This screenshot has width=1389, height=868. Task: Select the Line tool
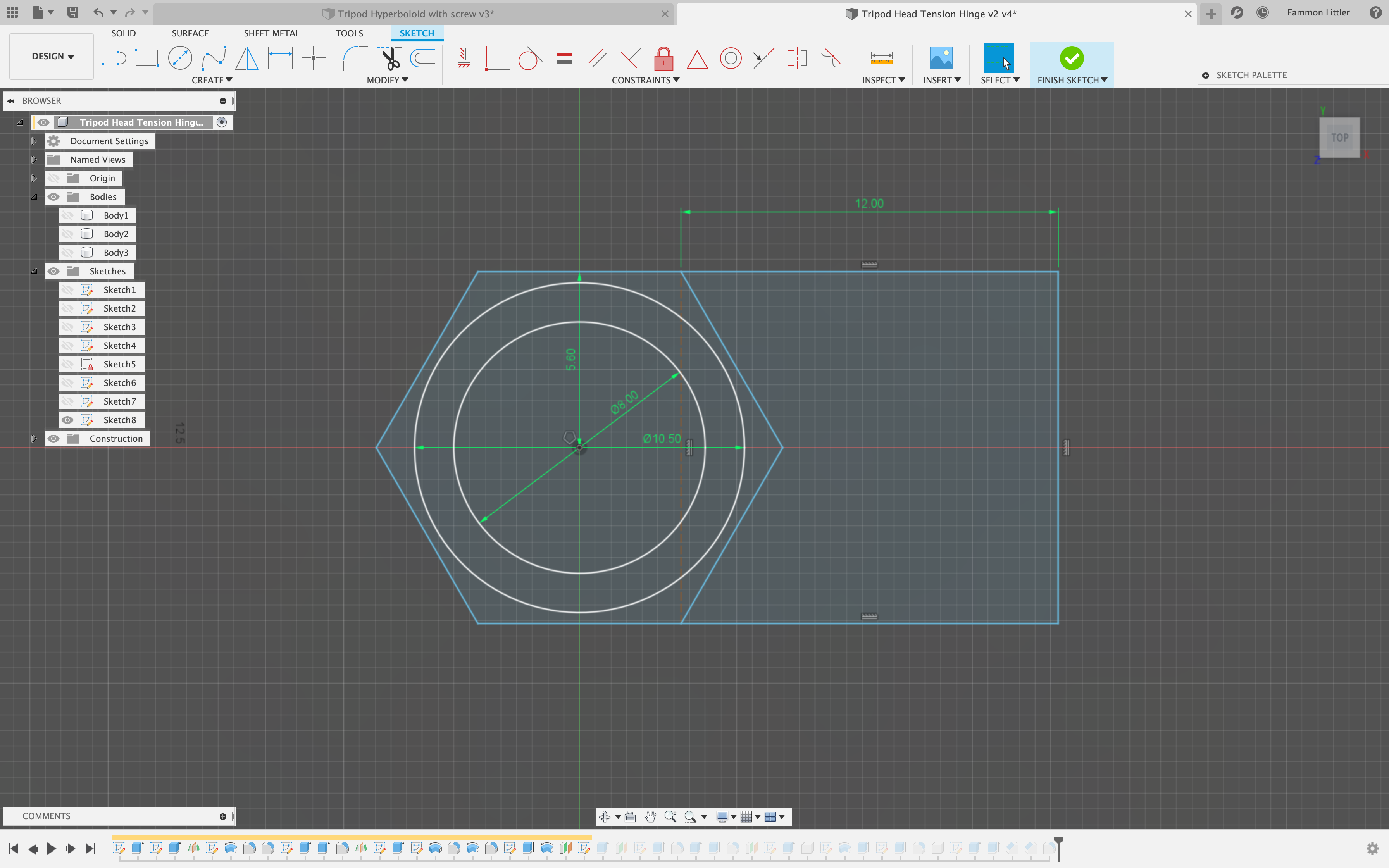coord(114,57)
